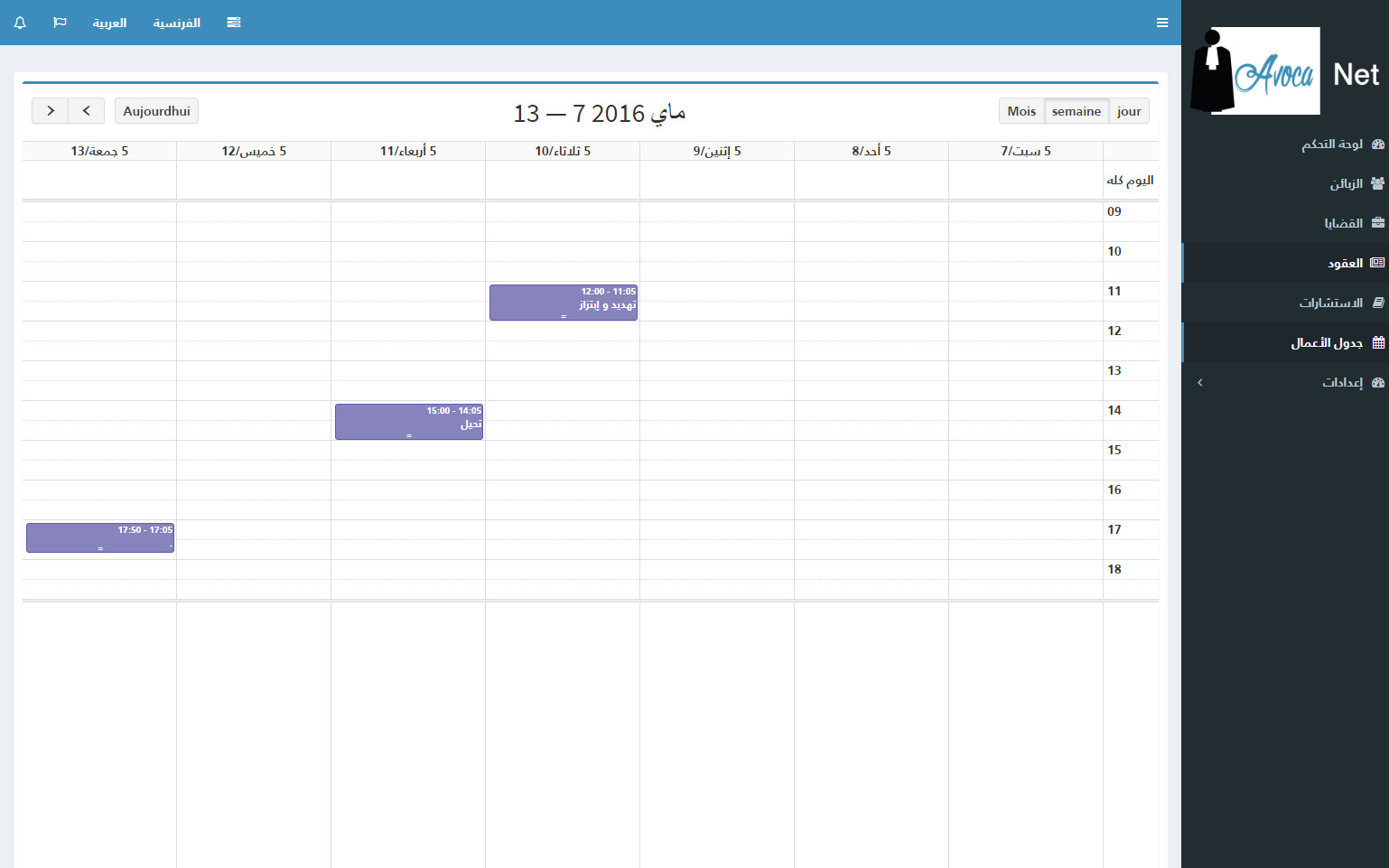
Task: Click the 18 hour label
Action: (1114, 569)
